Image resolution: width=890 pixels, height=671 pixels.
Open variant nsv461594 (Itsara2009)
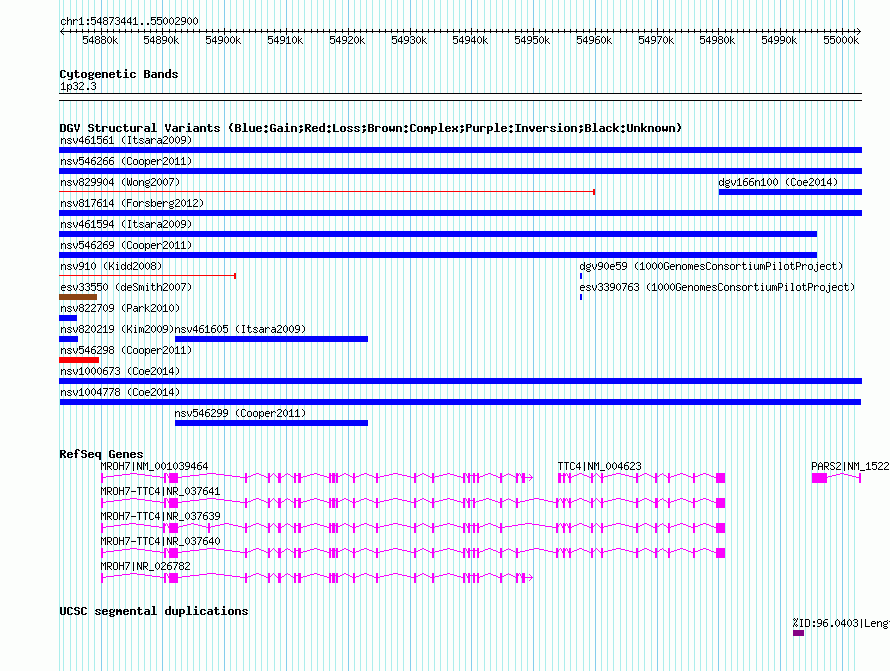(x=438, y=234)
